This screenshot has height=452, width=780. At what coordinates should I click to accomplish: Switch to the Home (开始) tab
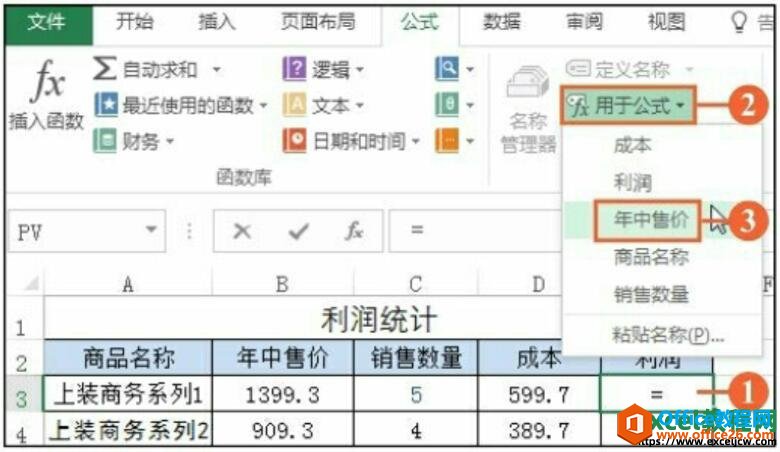(134, 22)
